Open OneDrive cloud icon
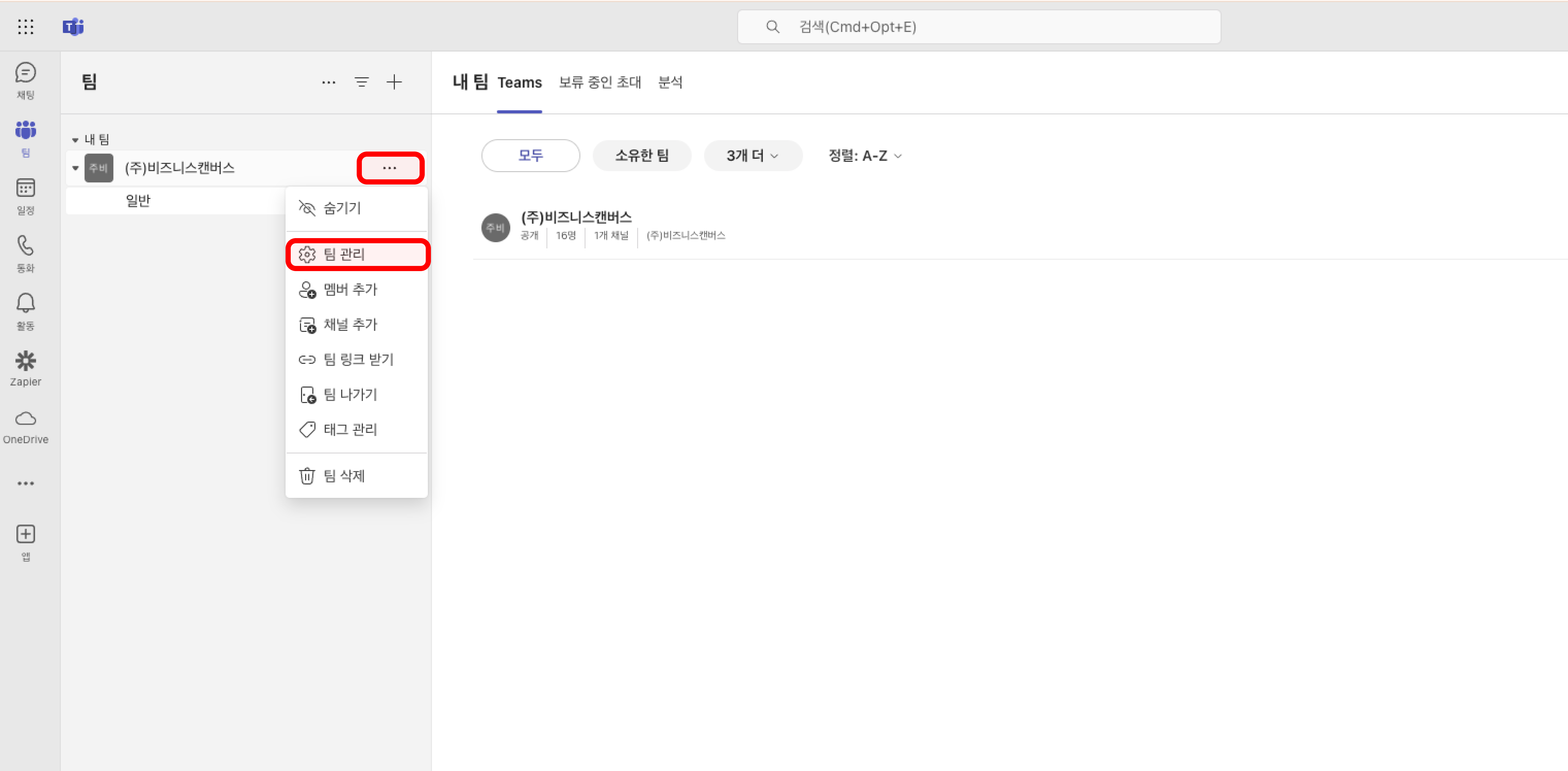 (x=25, y=419)
